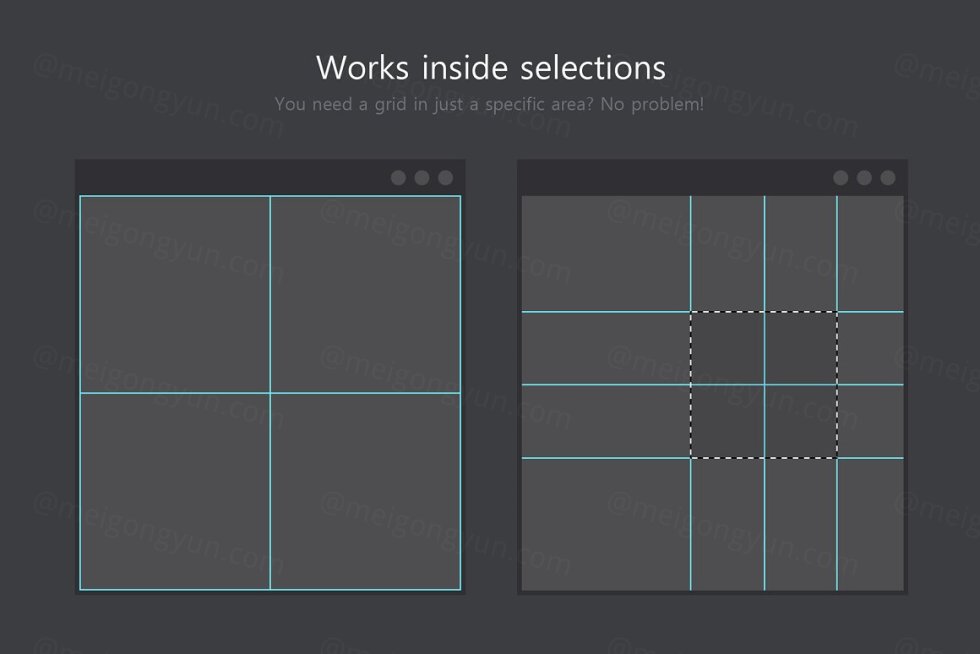980x654 pixels.
Task: Click the leftmost dot in right window's title bar
Action: [x=840, y=178]
